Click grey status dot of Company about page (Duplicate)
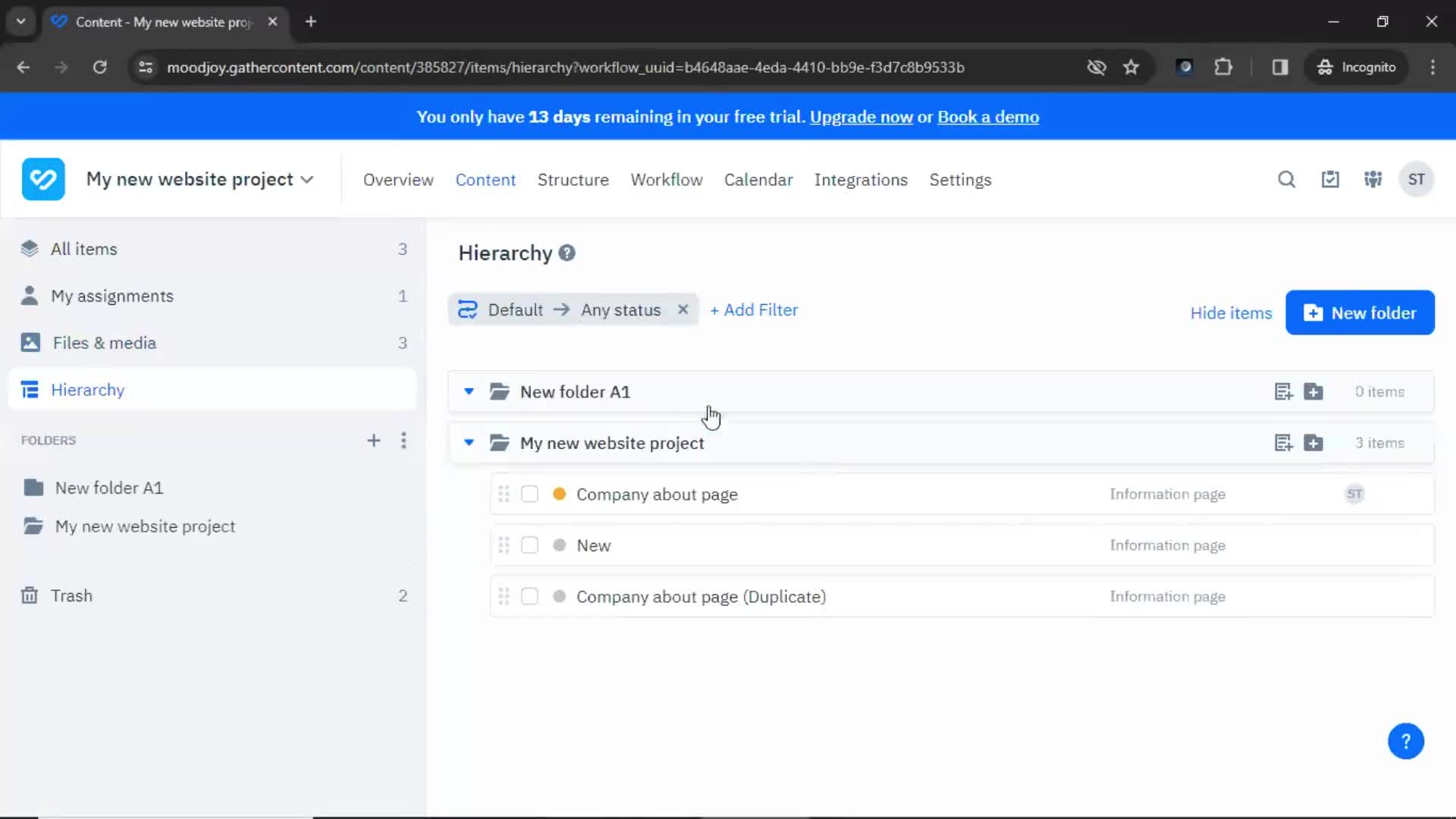 pos(560,597)
